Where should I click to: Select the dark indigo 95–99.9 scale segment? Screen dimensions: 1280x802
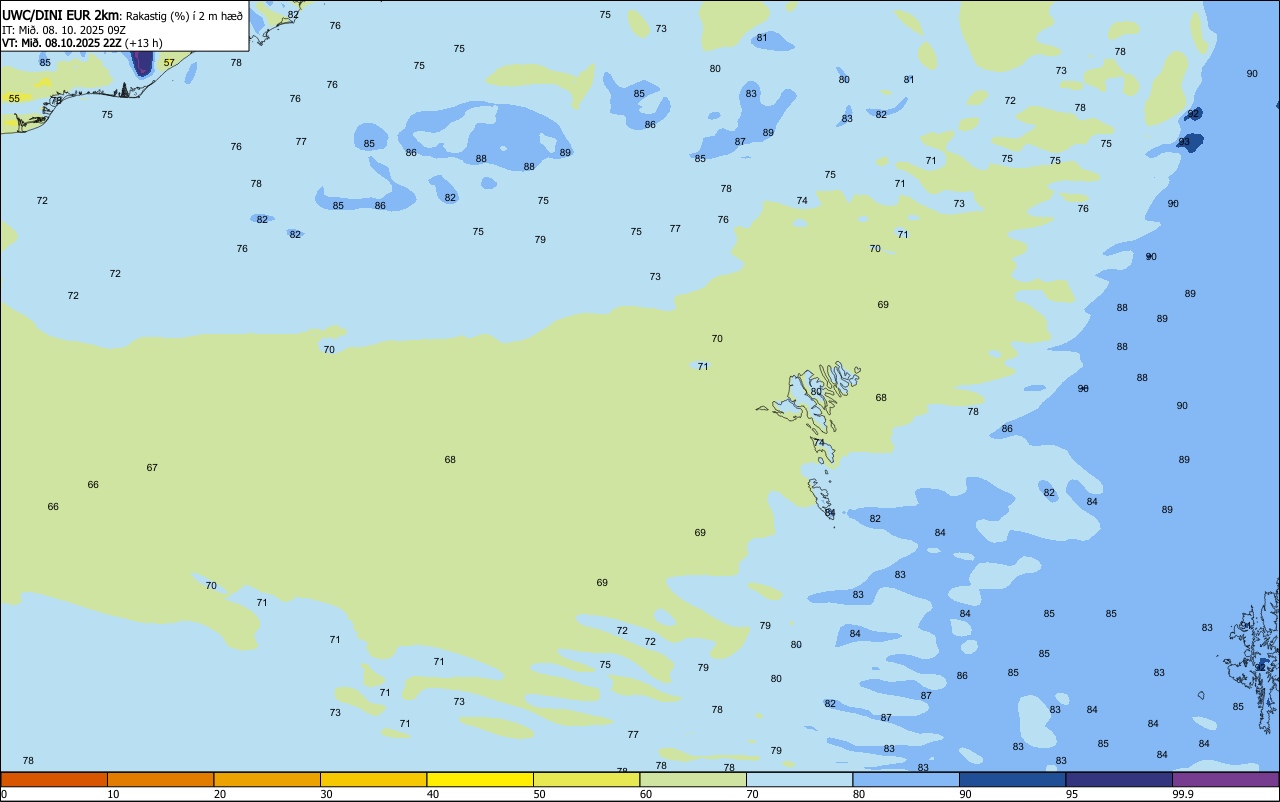click(1119, 779)
